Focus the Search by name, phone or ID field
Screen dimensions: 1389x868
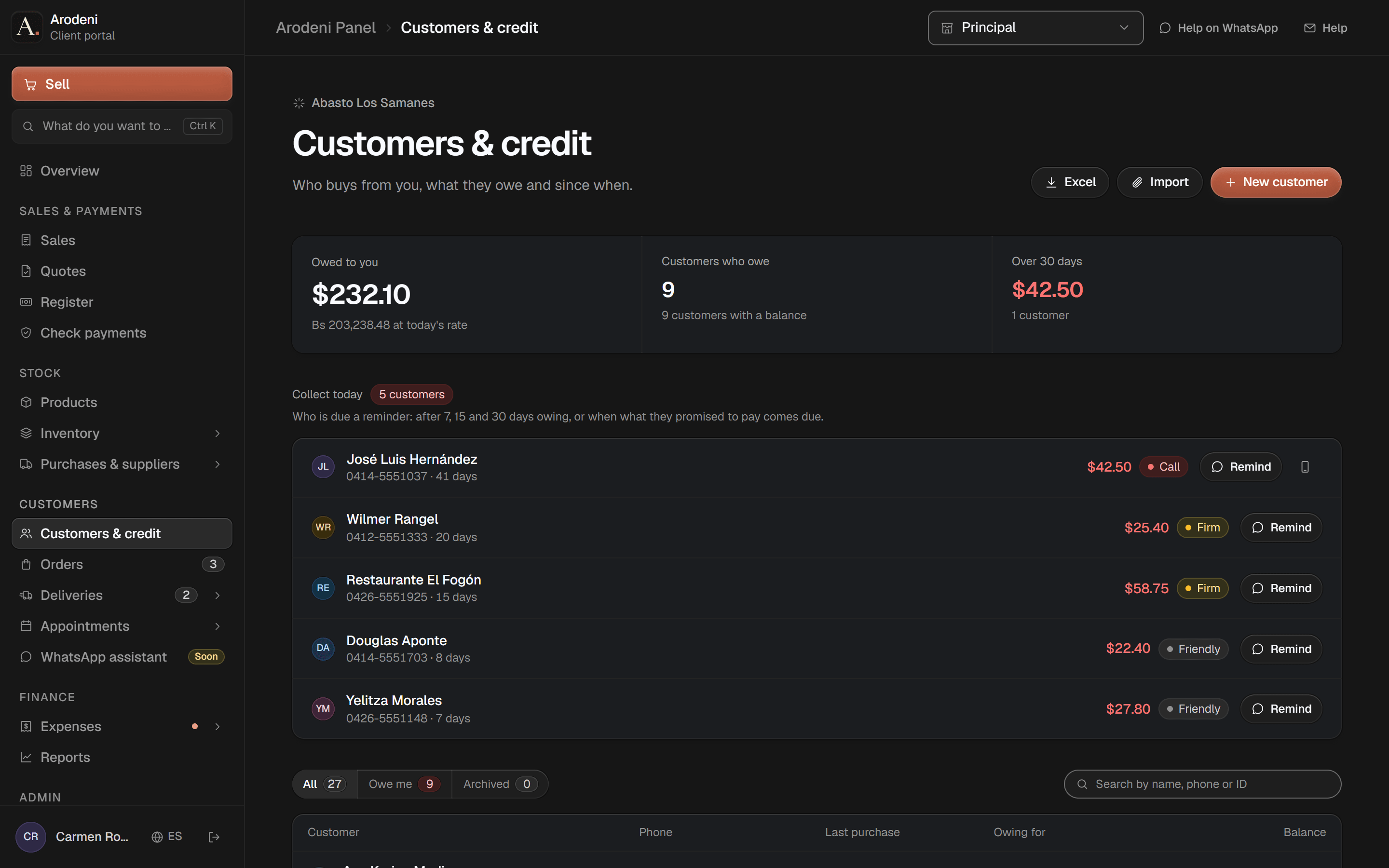pyautogui.click(x=1202, y=784)
